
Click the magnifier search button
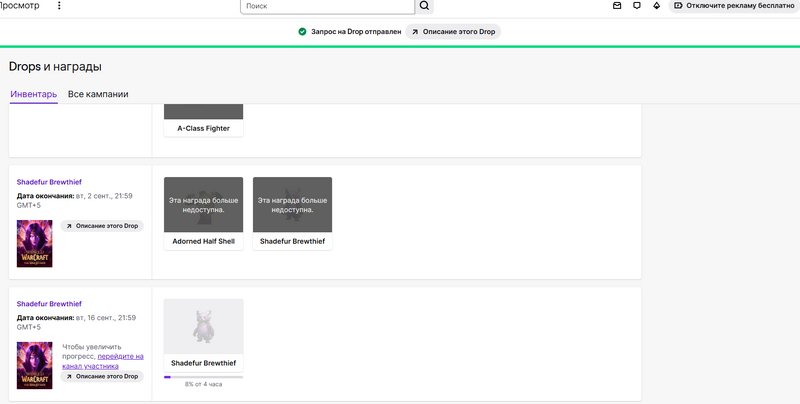point(424,6)
